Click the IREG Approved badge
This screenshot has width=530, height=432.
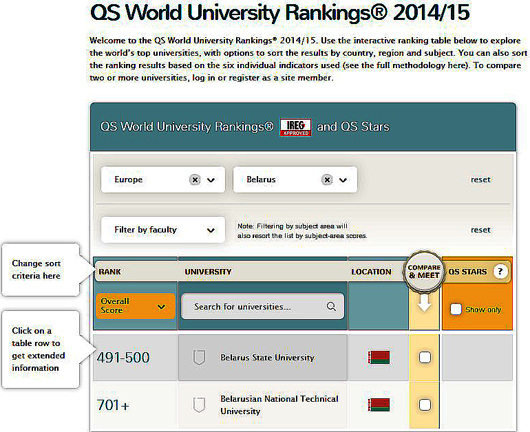[x=295, y=127]
